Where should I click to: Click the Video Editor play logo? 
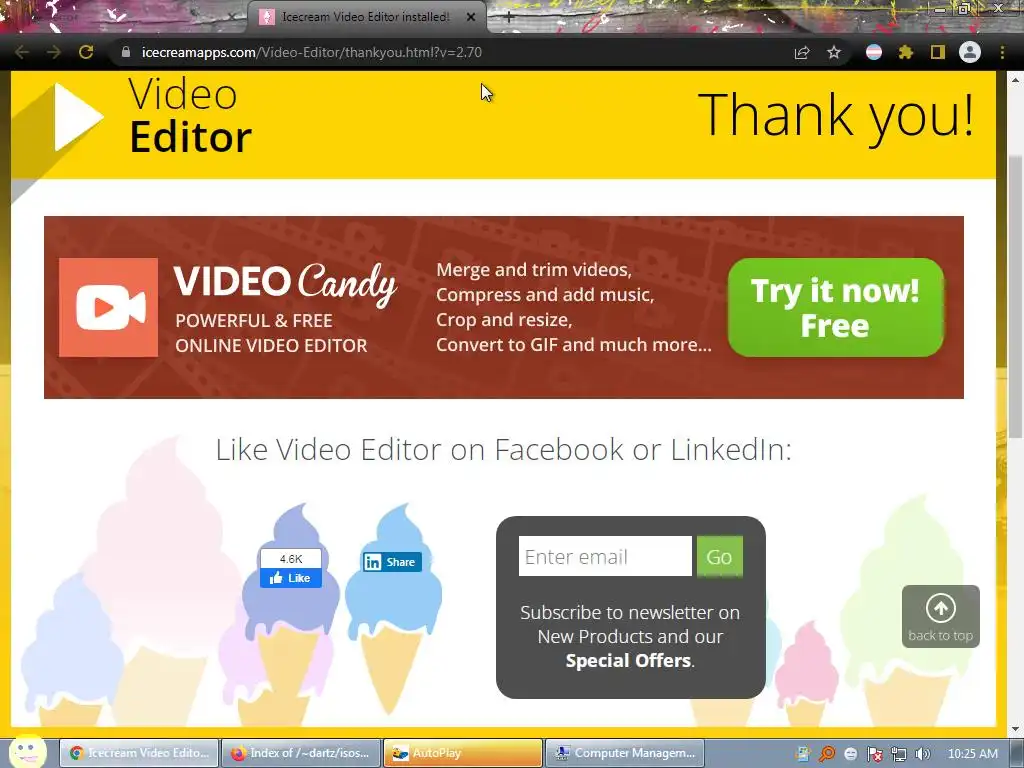[x=79, y=117]
